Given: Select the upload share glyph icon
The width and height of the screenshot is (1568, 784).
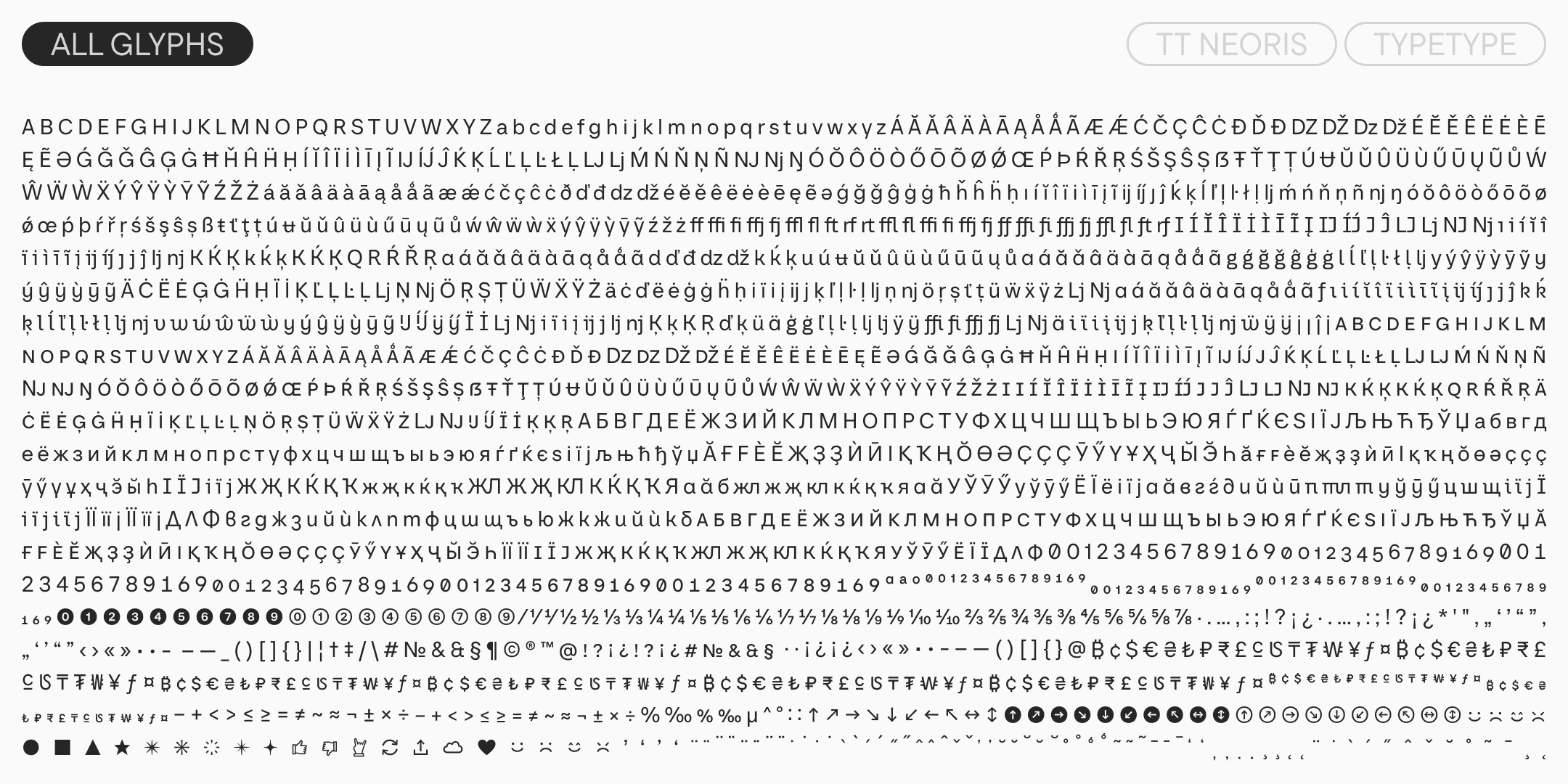Looking at the screenshot, I should point(420,747).
